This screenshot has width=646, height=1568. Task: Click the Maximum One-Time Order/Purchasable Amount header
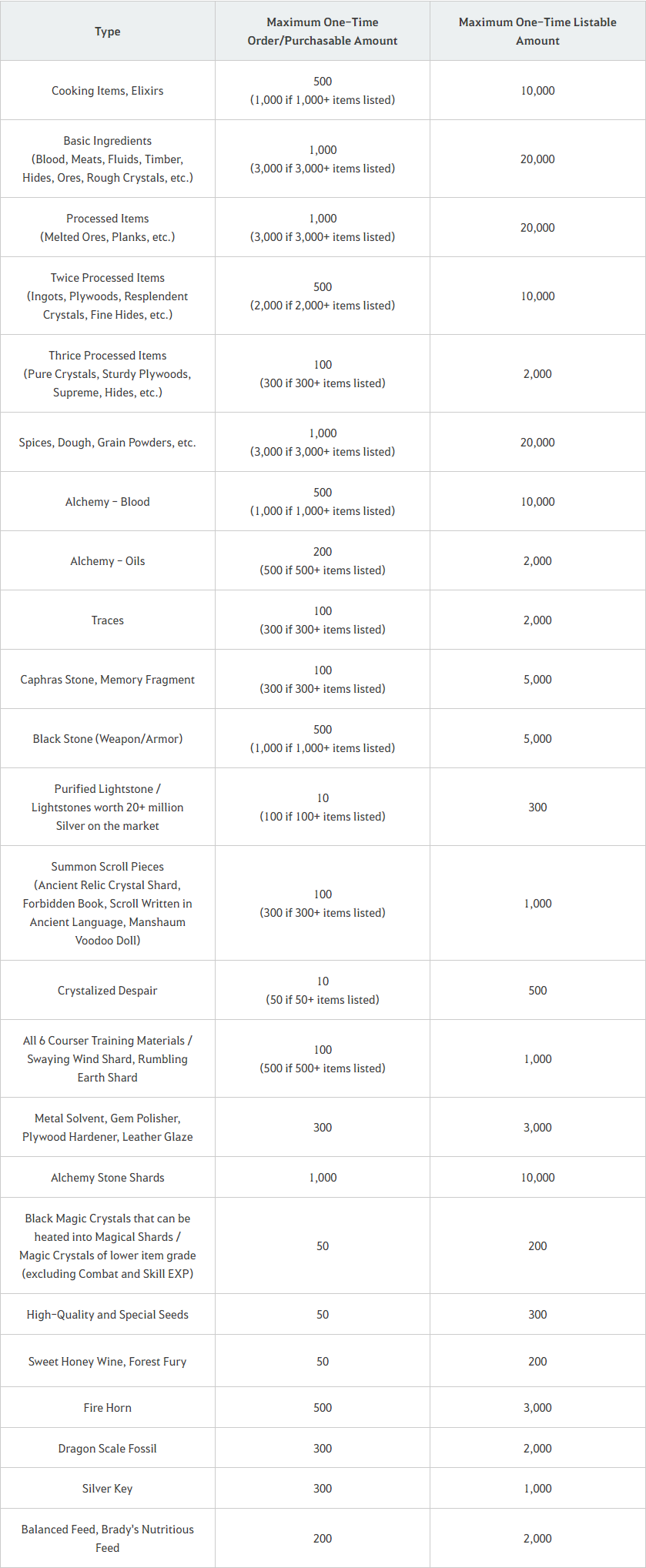coord(323,32)
